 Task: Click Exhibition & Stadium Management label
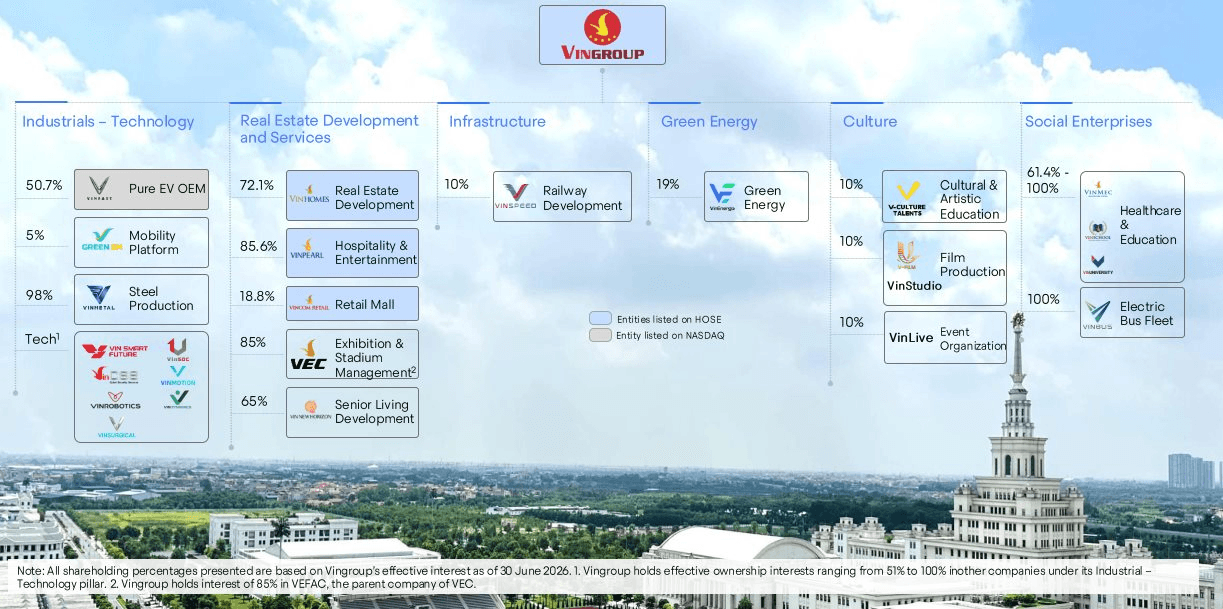tap(375, 358)
